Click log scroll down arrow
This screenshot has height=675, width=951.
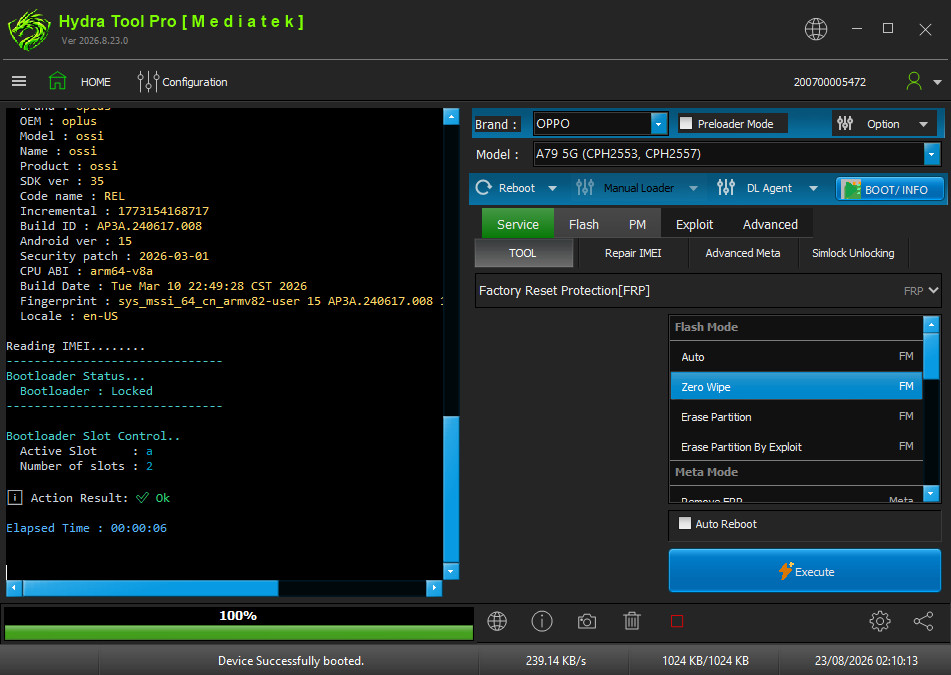(451, 571)
